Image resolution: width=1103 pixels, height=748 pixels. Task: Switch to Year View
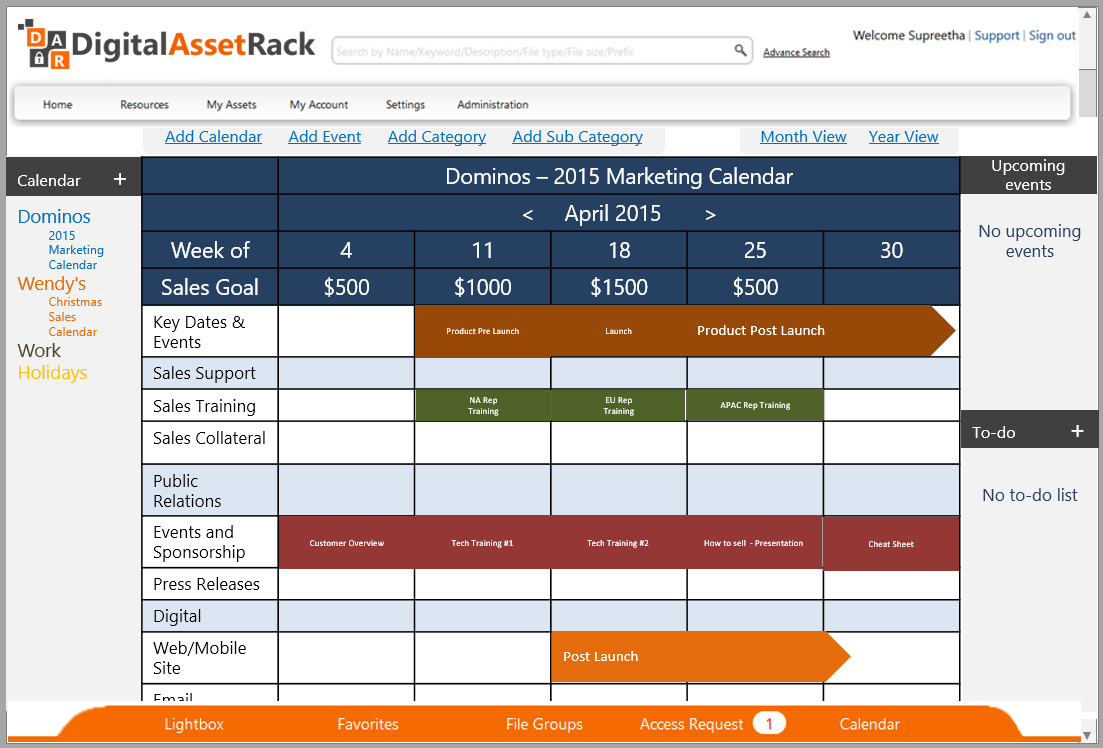(903, 137)
